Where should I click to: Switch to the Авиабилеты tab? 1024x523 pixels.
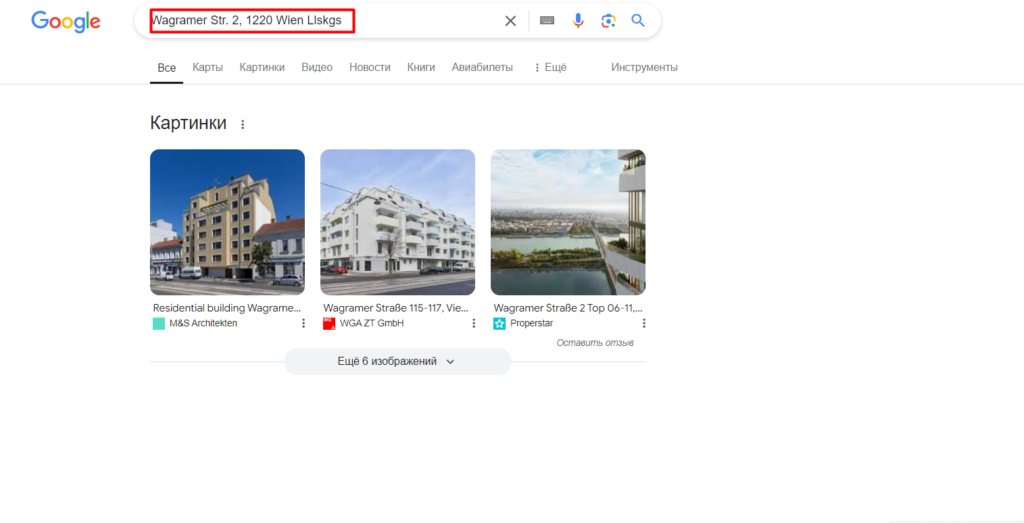click(x=482, y=67)
